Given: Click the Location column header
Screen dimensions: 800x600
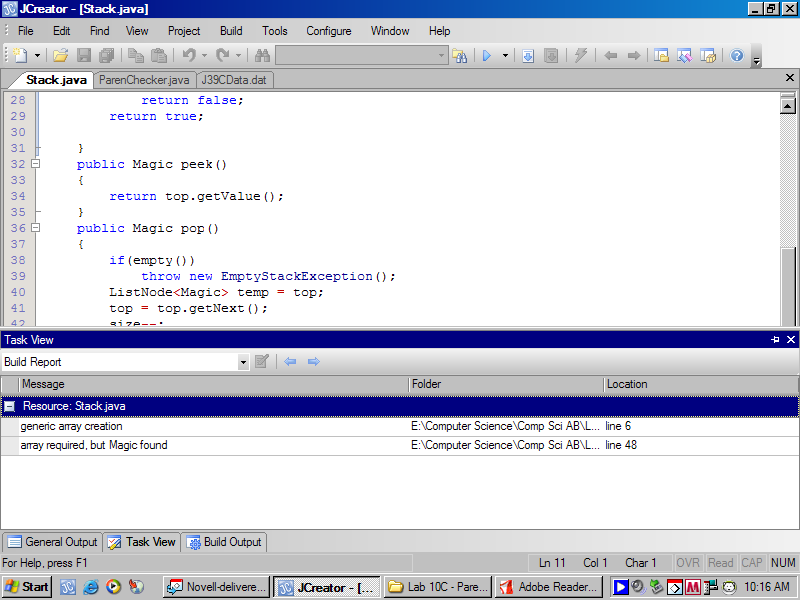Looking at the screenshot, I should (701, 384).
